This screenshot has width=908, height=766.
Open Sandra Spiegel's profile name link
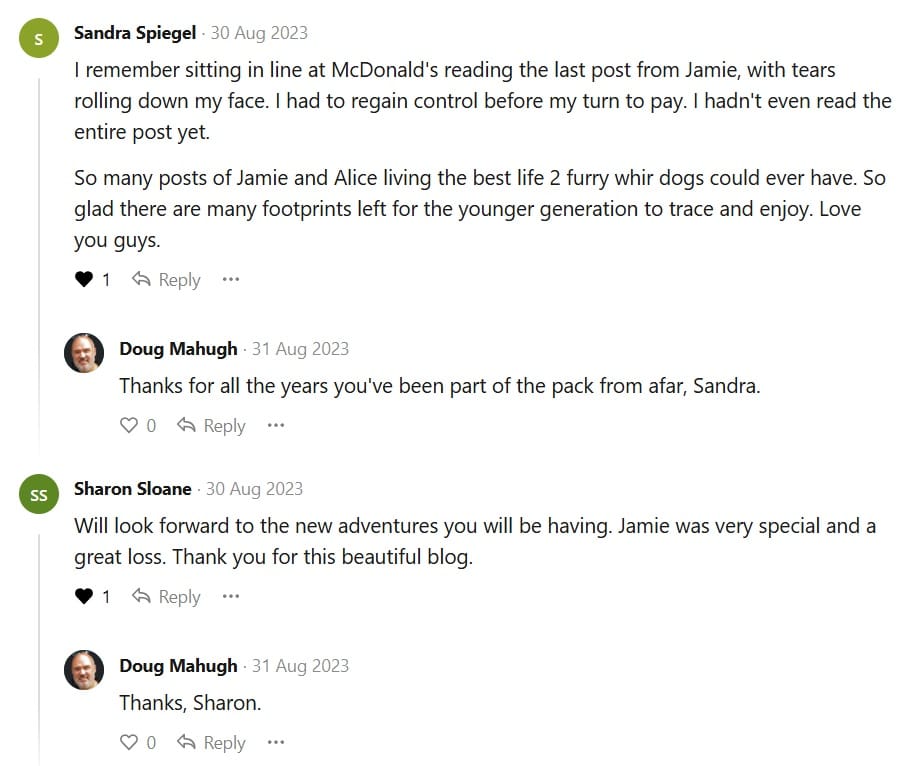[135, 33]
